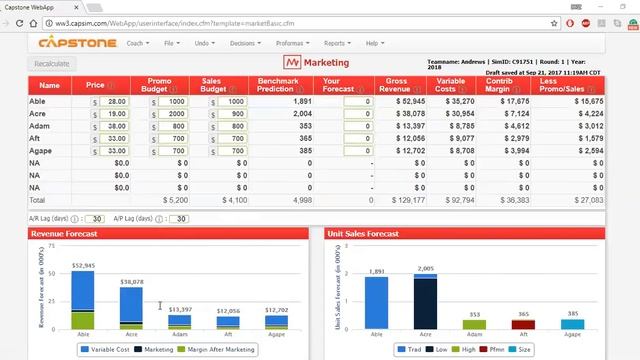Toggle Margin After Marketing legend entry

point(216,349)
